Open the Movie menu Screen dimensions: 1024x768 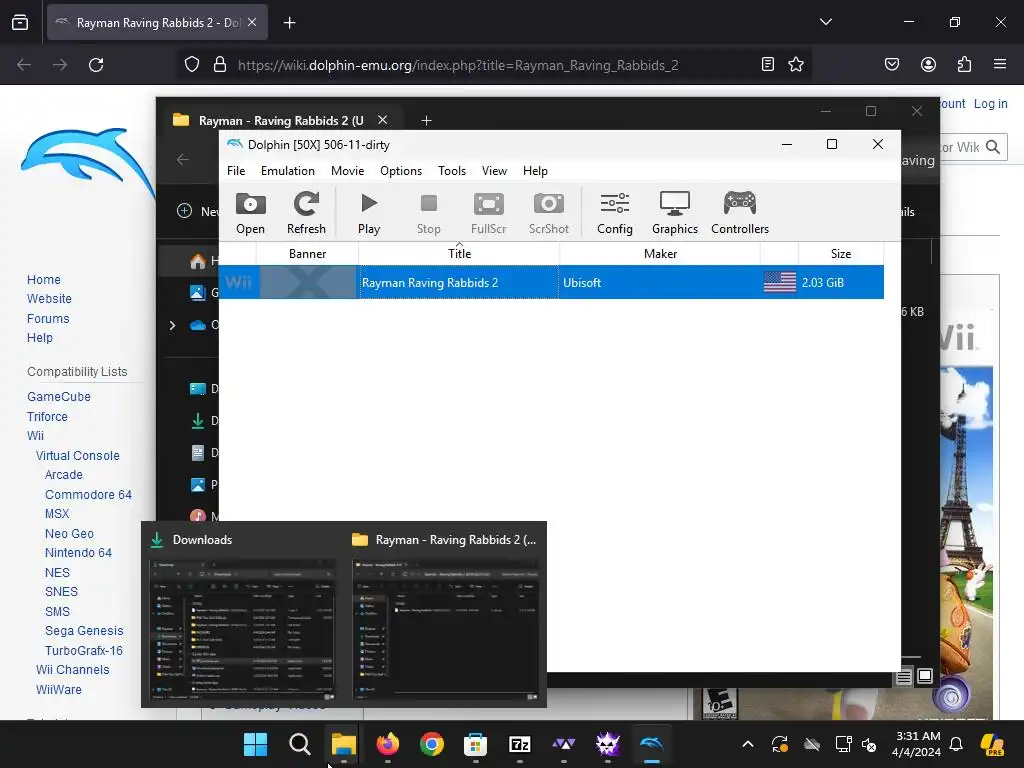(x=347, y=170)
